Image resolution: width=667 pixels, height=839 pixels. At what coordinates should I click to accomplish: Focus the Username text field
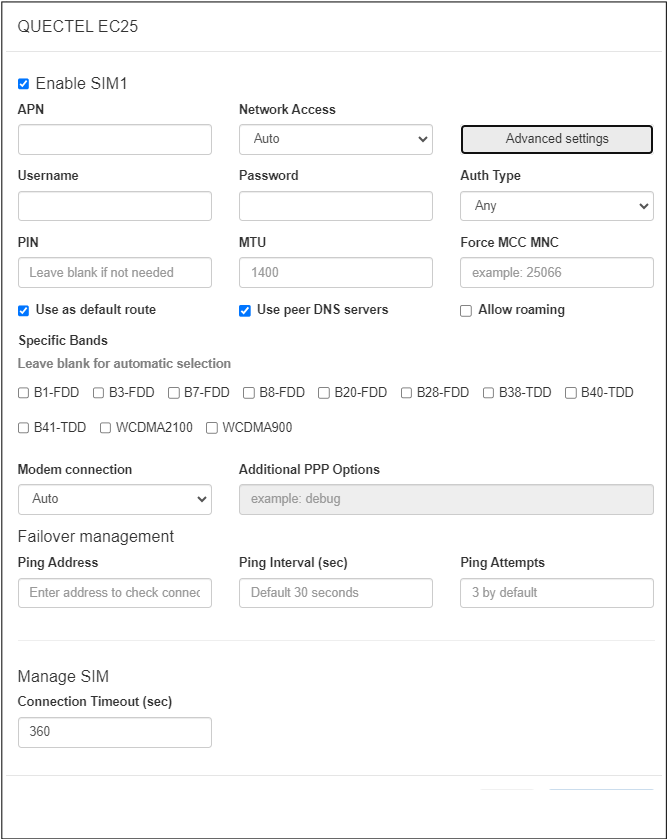tap(114, 206)
